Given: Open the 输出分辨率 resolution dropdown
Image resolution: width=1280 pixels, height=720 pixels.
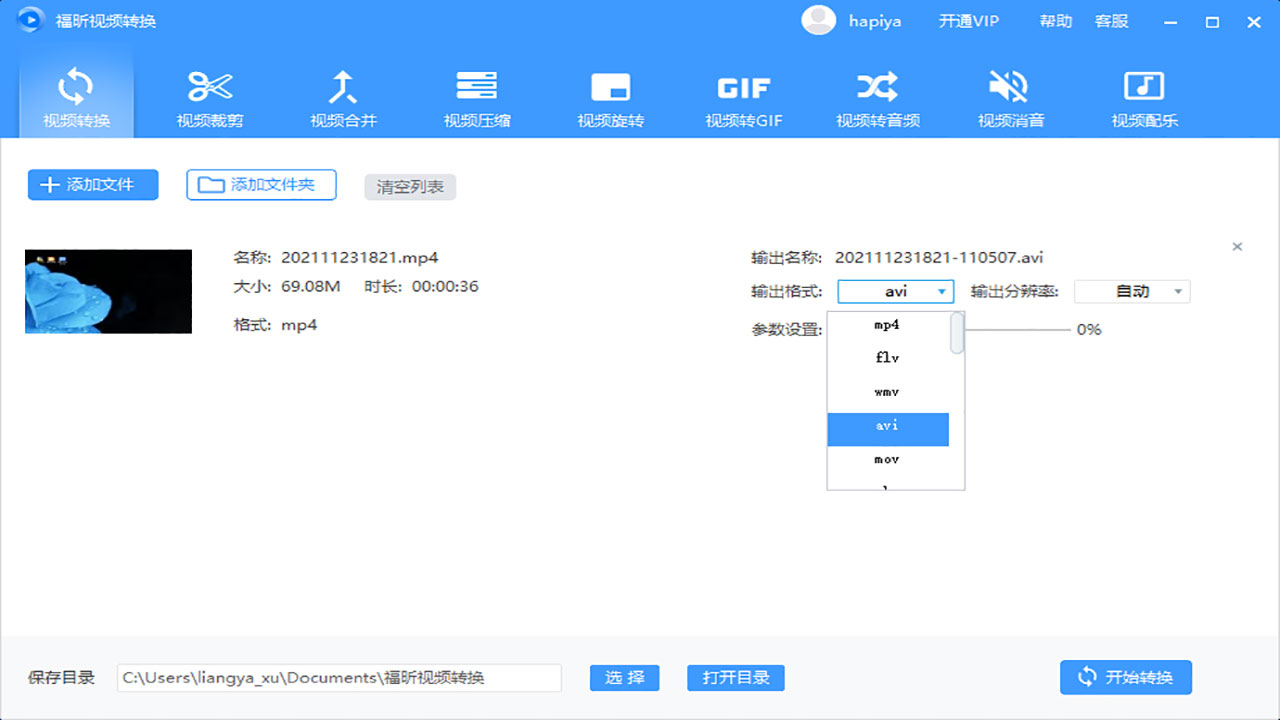Looking at the screenshot, I should (x=1131, y=291).
